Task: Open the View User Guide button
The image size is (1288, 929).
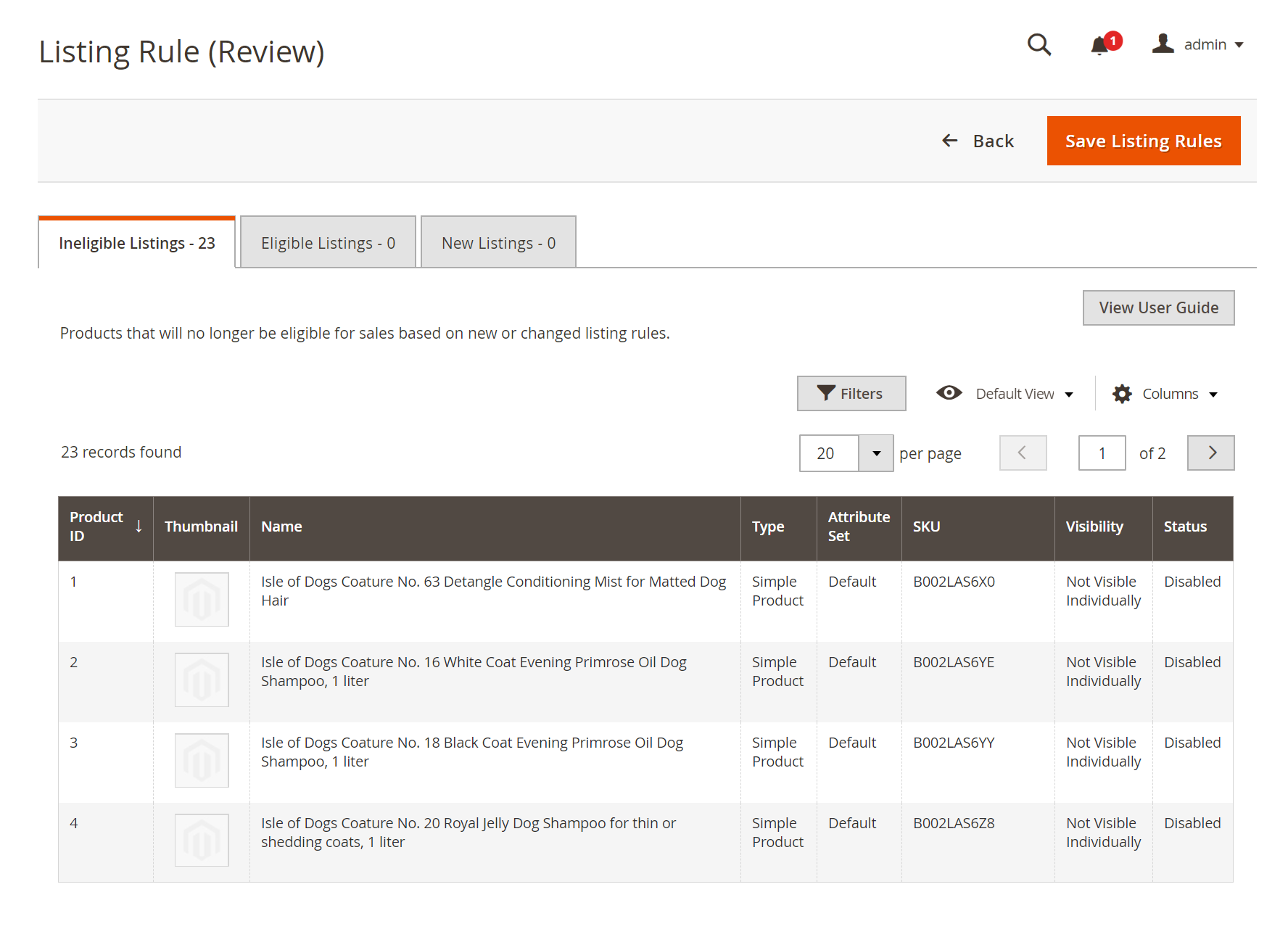Action: pos(1158,307)
